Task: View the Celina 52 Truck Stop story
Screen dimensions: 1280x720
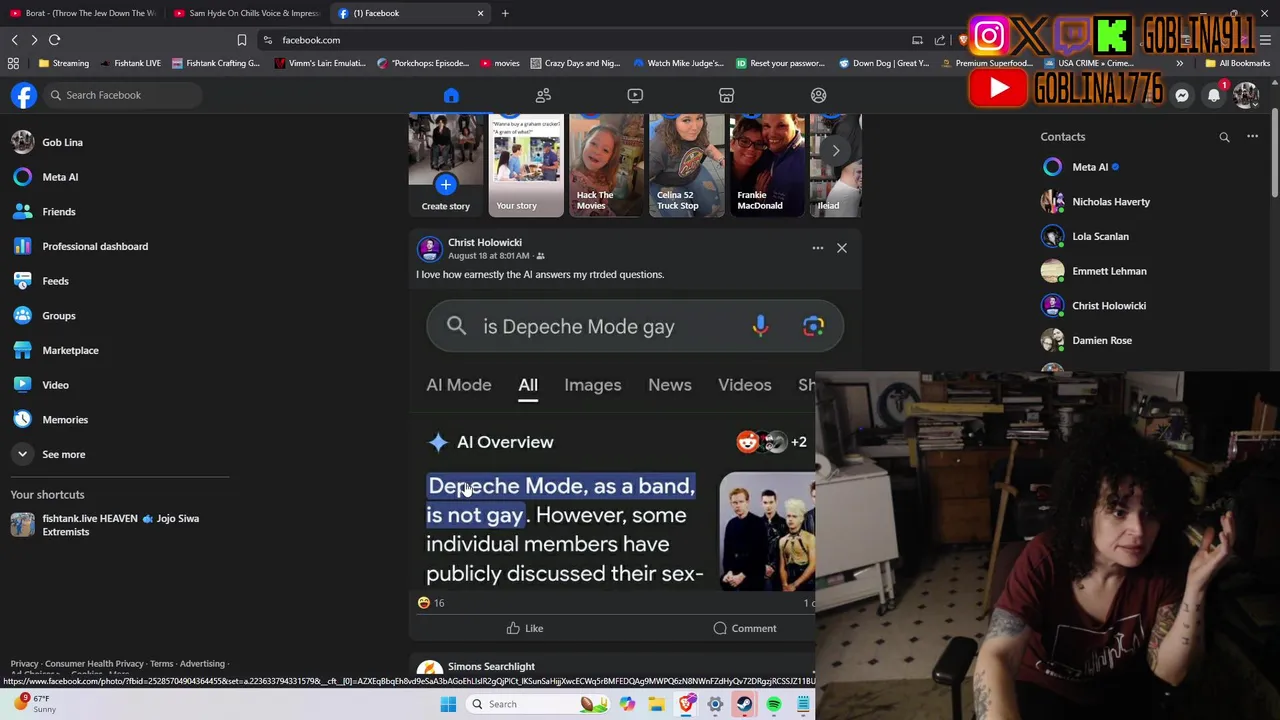Action: tap(687, 165)
